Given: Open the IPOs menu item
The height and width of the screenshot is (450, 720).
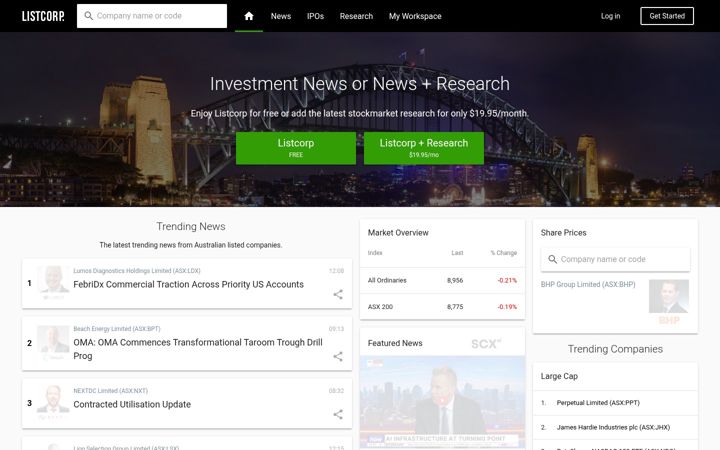Looking at the screenshot, I should pyautogui.click(x=315, y=16).
